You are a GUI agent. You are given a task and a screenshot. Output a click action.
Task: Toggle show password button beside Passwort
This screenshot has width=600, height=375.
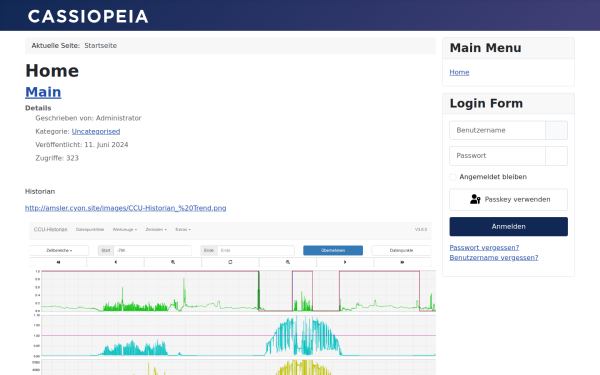[x=556, y=156]
